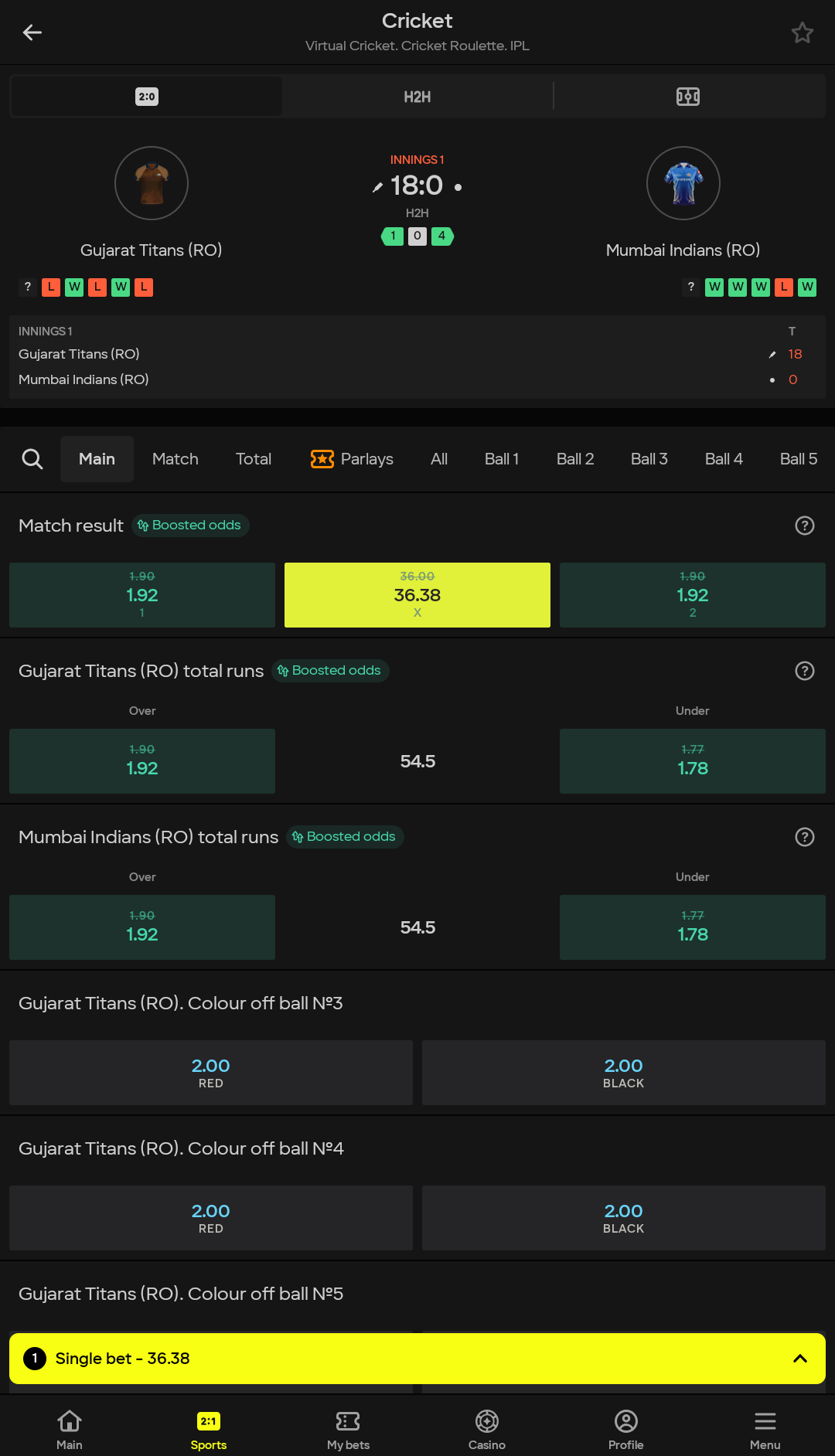Open the Parlays tab
Screen dimensions: 835x1456
(x=352, y=459)
